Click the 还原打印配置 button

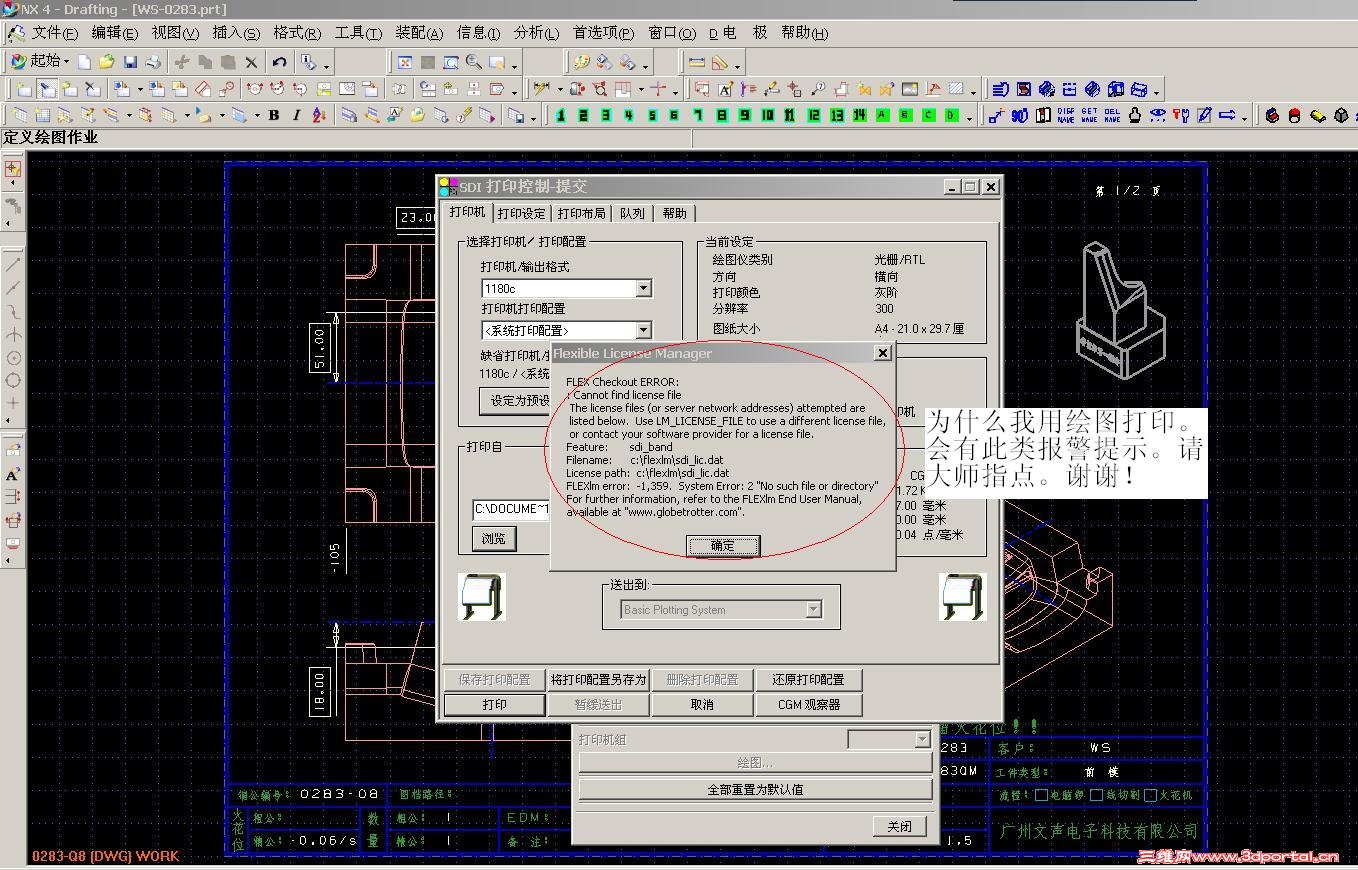point(809,679)
